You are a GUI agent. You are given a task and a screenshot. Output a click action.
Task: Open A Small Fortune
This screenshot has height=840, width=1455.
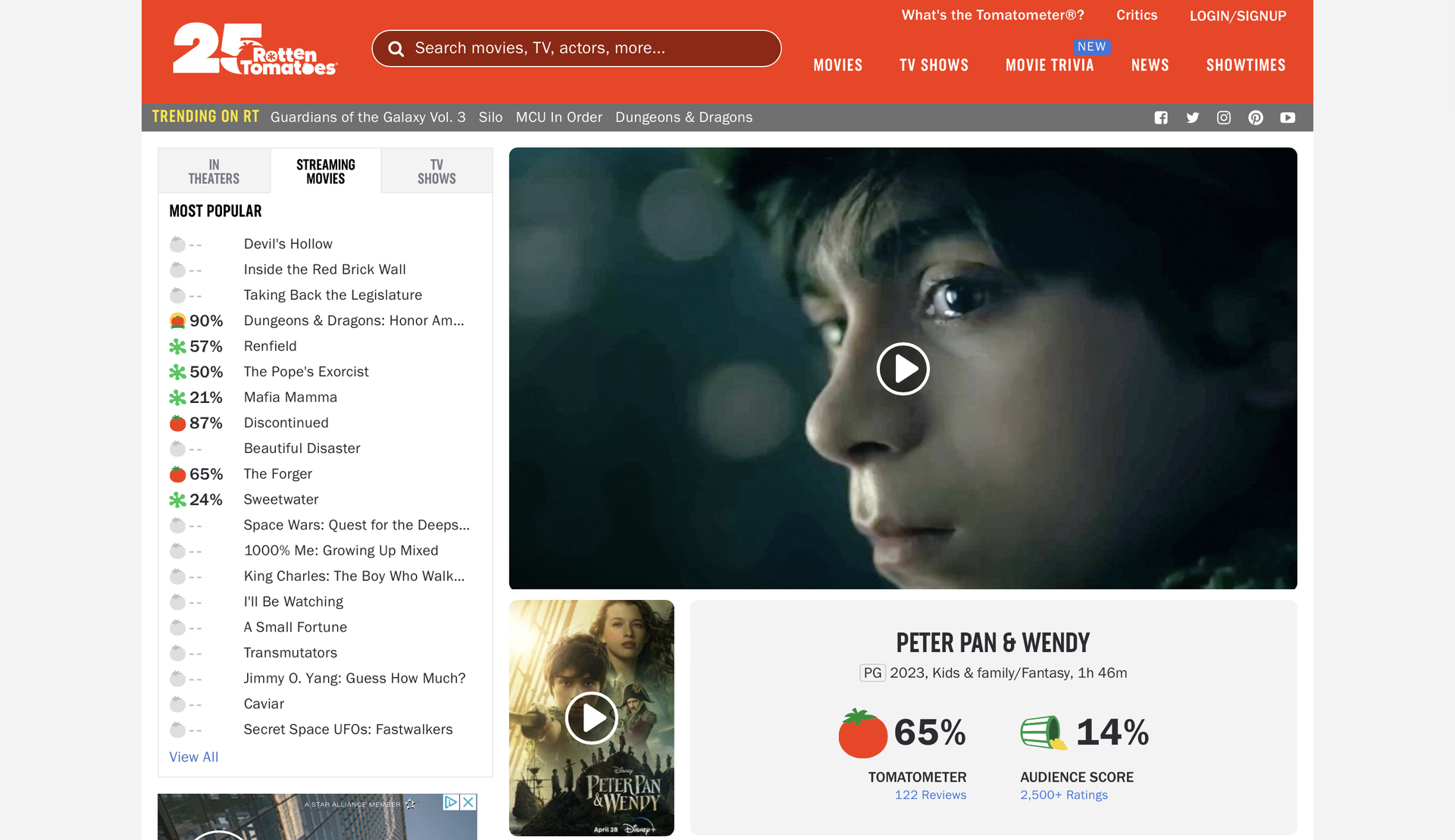point(296,628)
